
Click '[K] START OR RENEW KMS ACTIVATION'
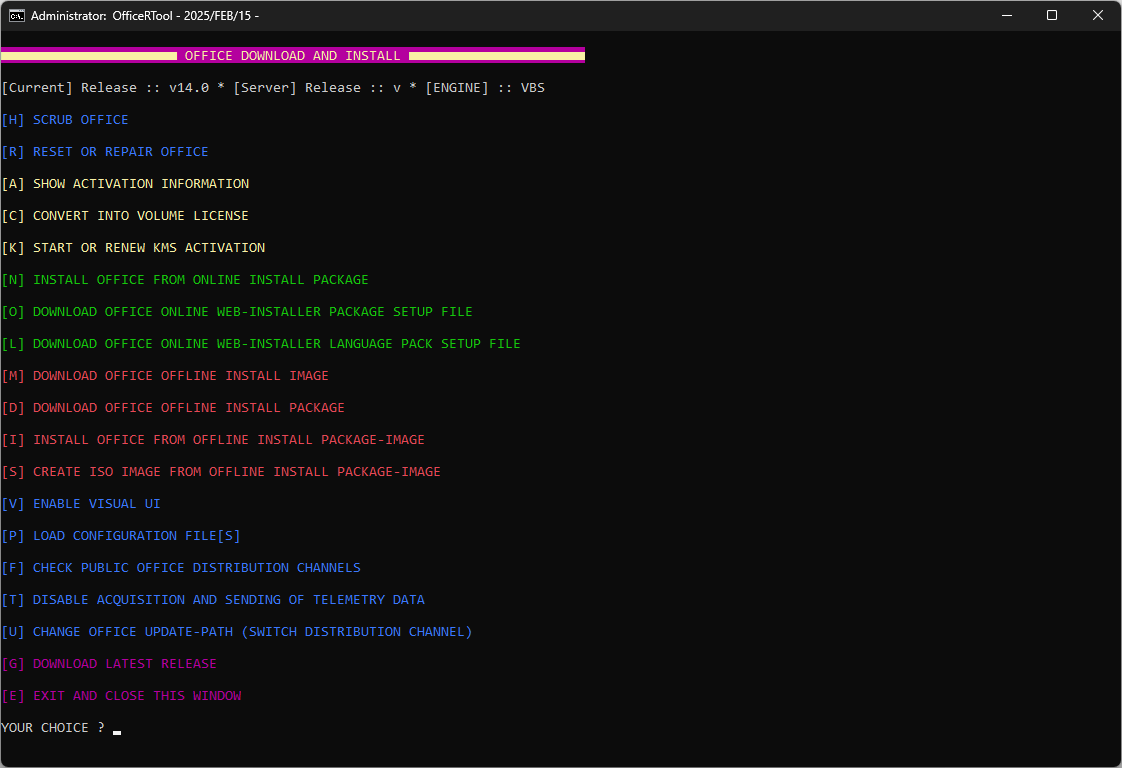tap(133, 248)
